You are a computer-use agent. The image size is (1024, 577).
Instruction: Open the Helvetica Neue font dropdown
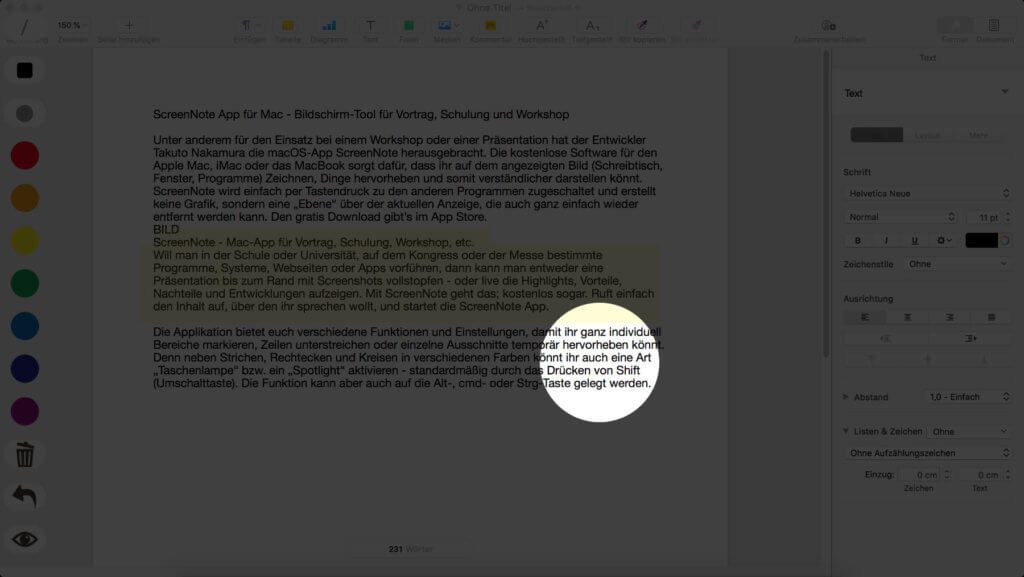(927, 193)
